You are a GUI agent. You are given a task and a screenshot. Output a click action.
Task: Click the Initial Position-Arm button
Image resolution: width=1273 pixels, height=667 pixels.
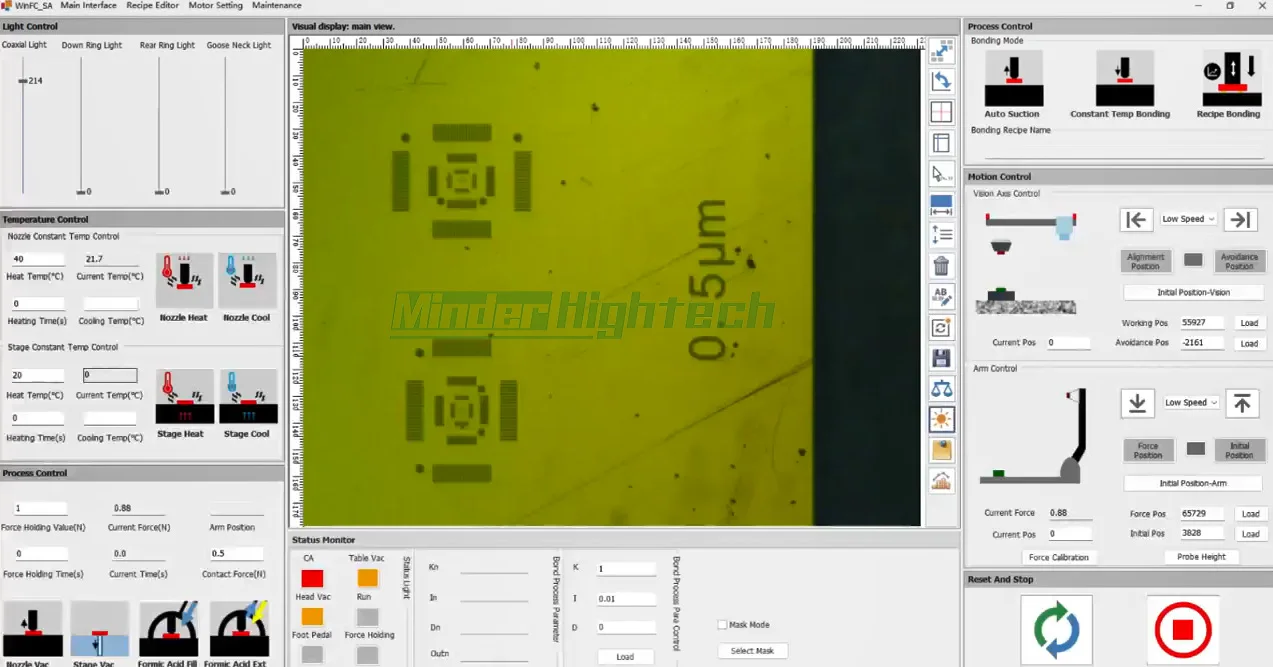point(1193,483)
